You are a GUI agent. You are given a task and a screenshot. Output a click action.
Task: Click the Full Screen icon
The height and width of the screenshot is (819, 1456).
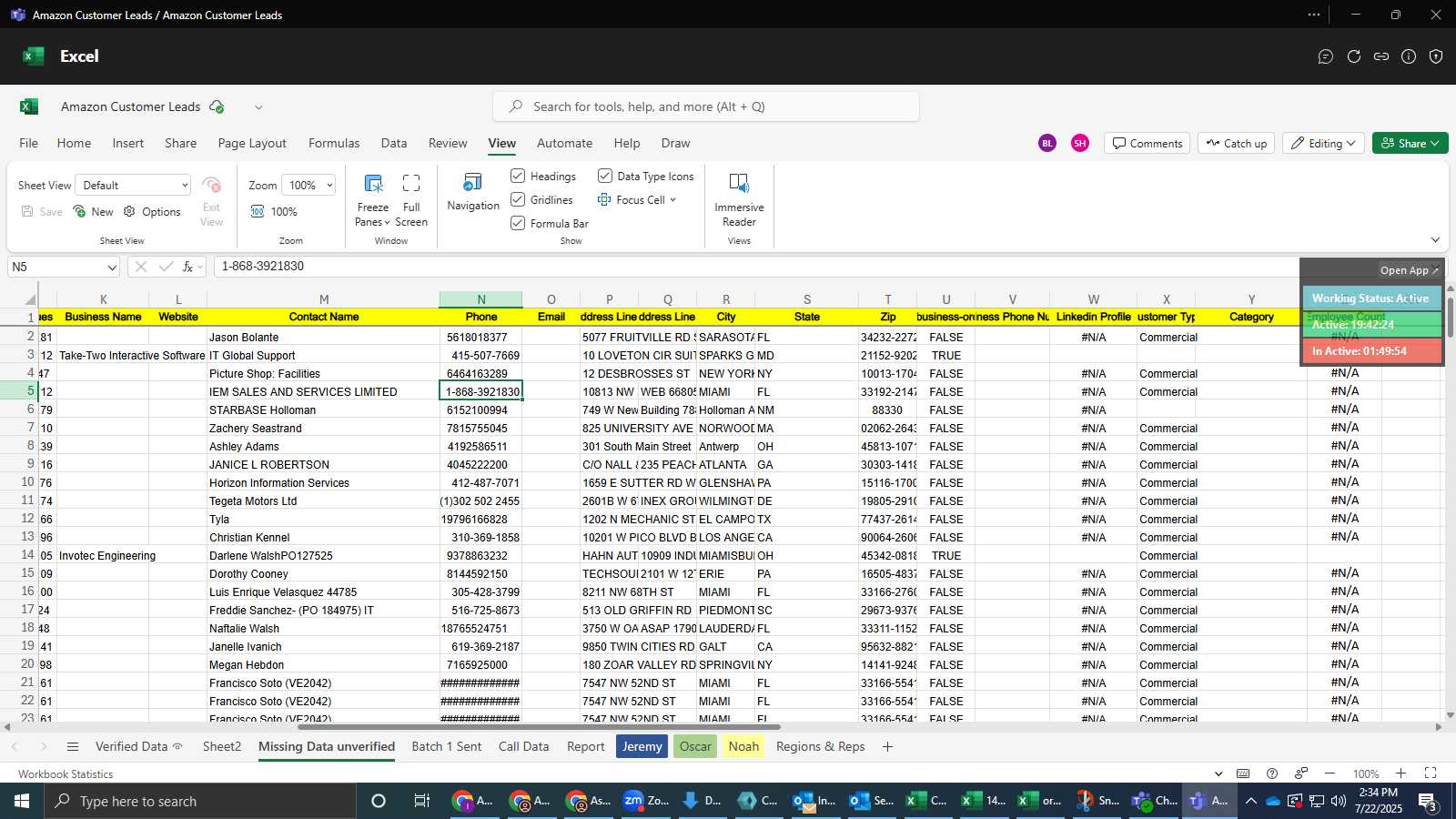411,184
